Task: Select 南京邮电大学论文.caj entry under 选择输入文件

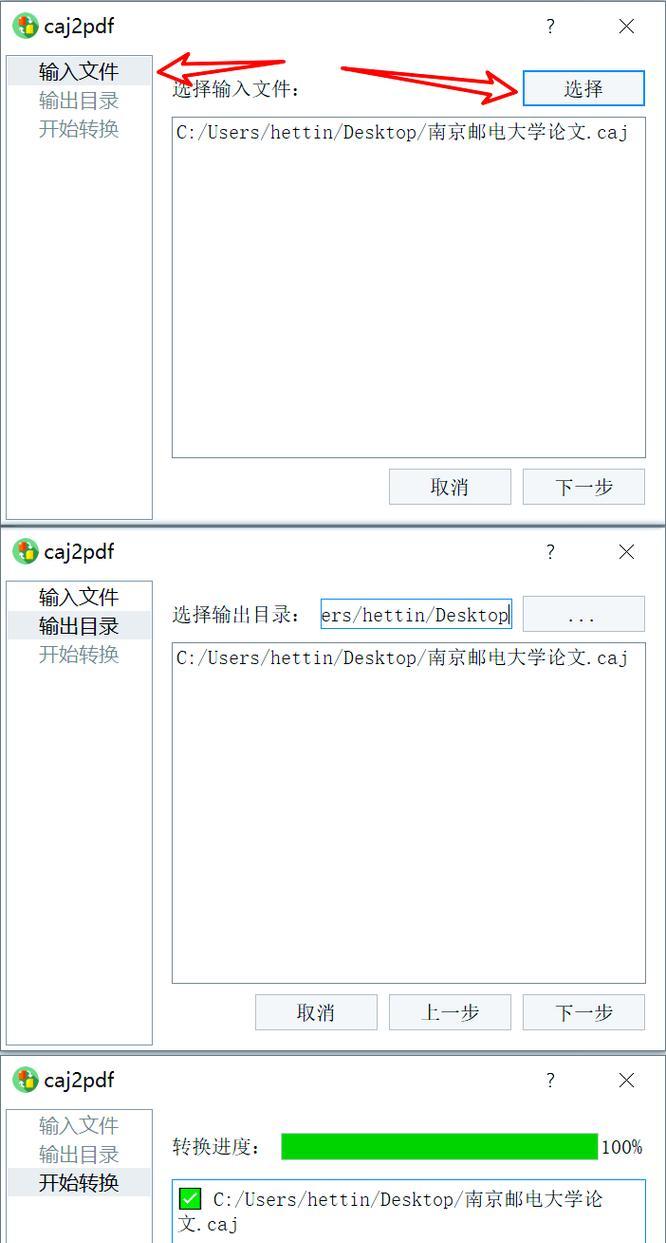Action: (x=402, y=133)
